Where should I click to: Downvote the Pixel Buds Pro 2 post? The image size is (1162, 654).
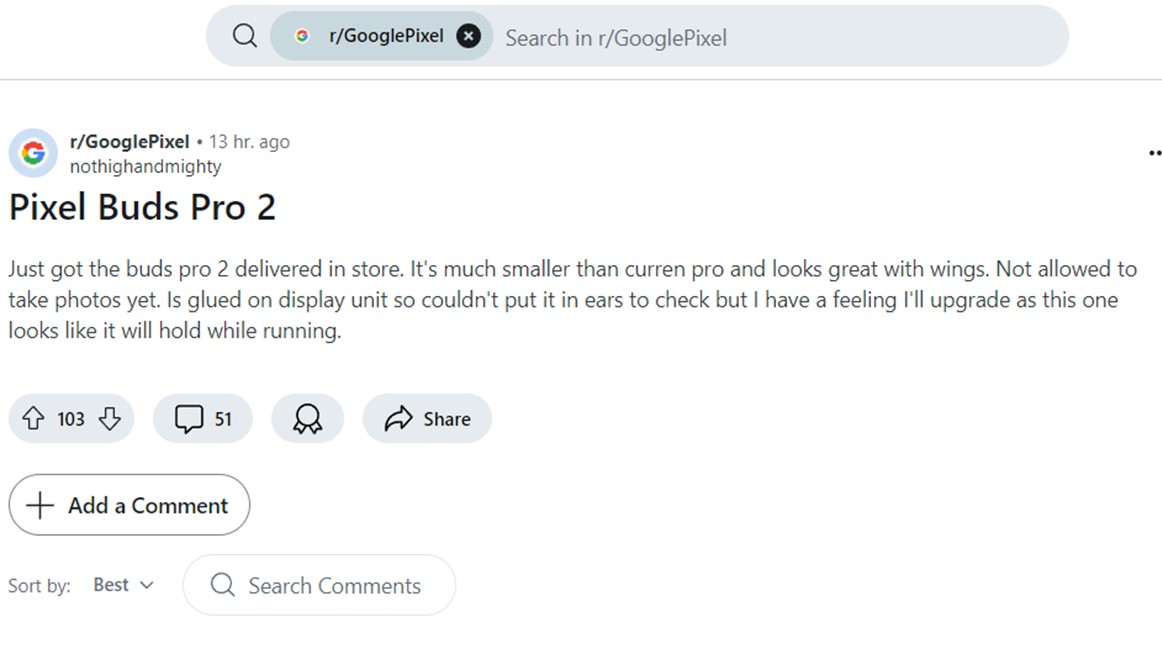pos(109,419)
